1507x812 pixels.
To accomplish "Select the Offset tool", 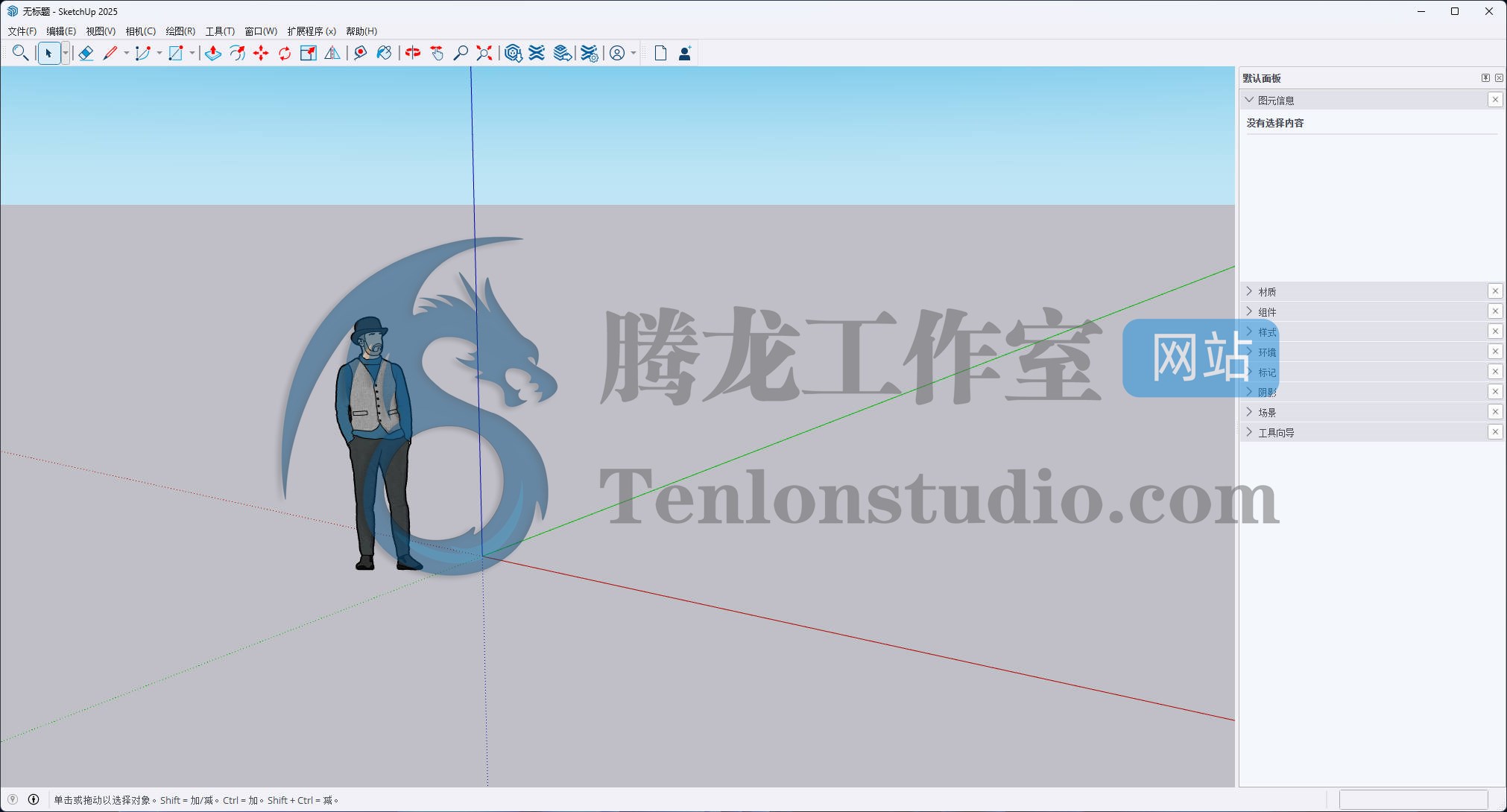I will [237, 53].
